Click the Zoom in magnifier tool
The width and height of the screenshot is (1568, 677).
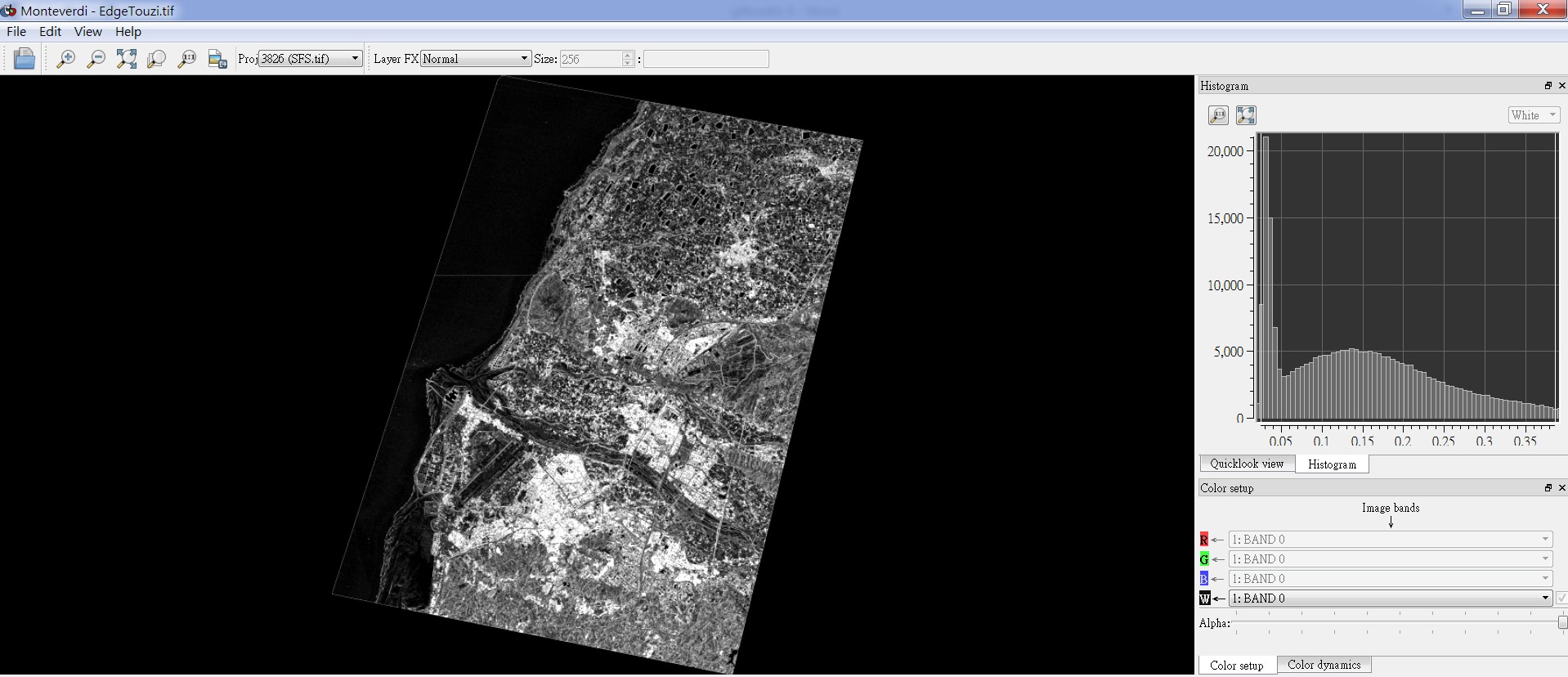point(65,59)
